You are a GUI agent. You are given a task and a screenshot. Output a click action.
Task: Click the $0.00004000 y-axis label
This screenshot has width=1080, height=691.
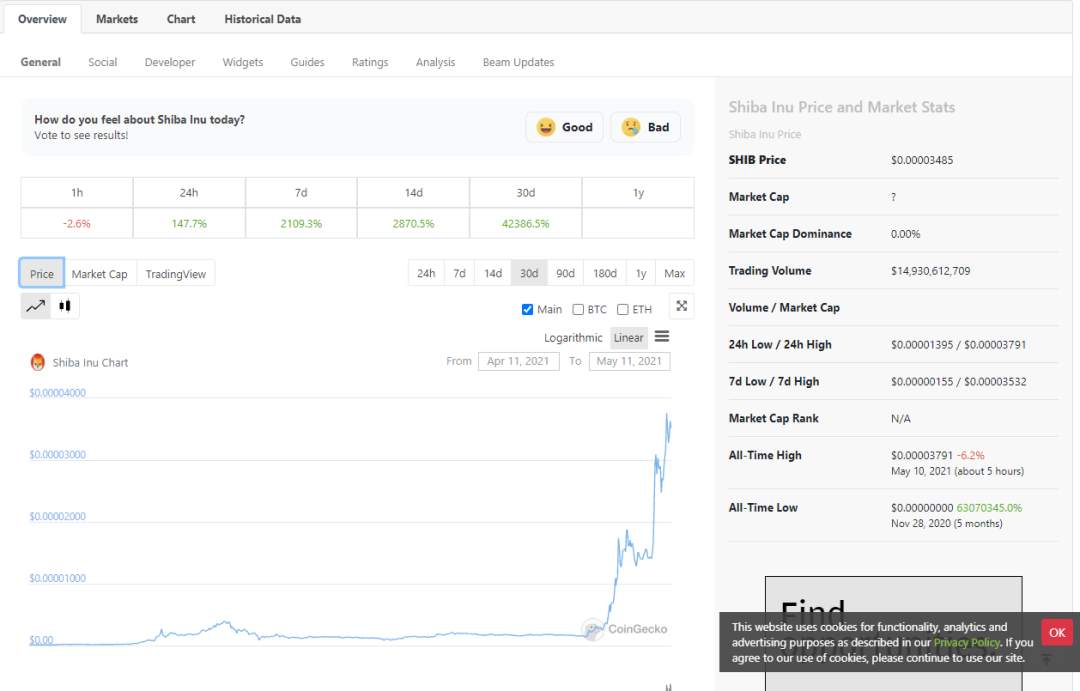(x=57, y=393)
